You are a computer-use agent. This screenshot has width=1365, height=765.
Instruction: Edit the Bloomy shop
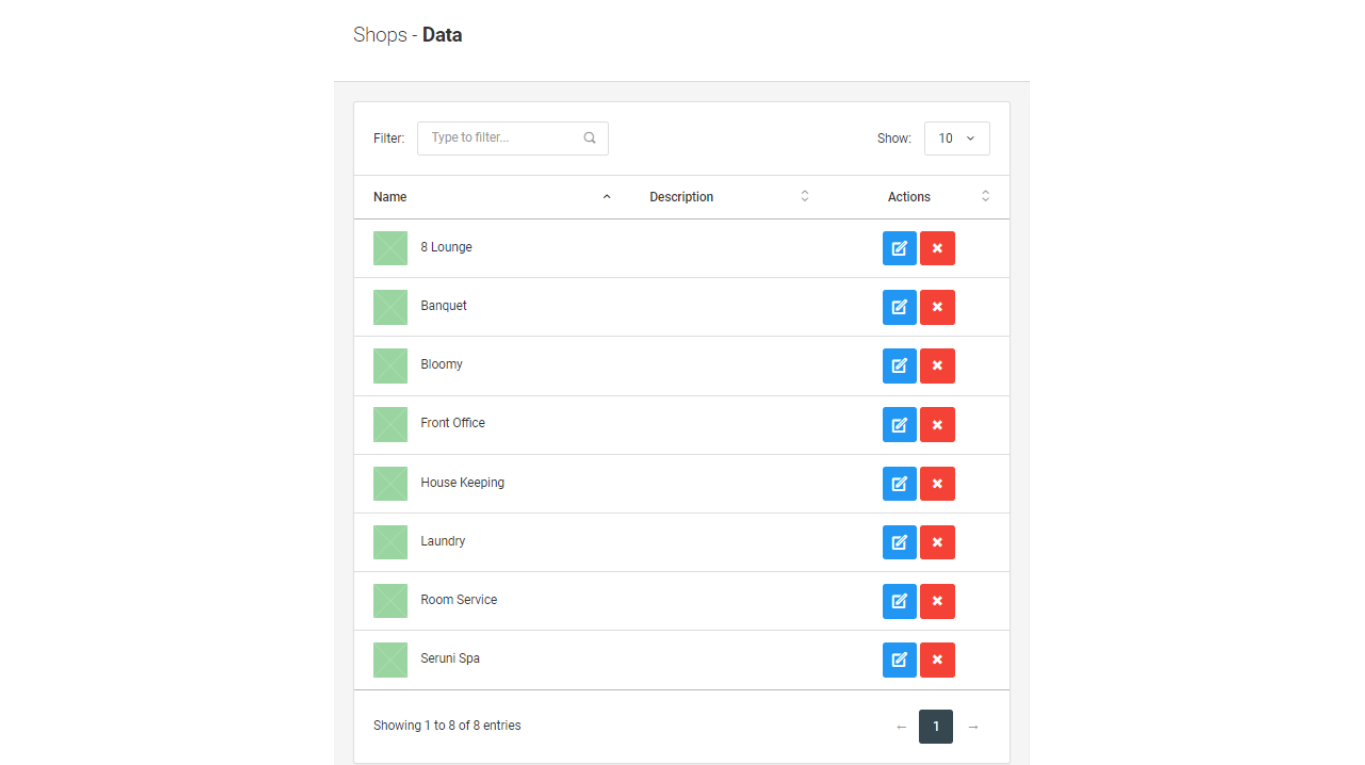pos(899,366)
